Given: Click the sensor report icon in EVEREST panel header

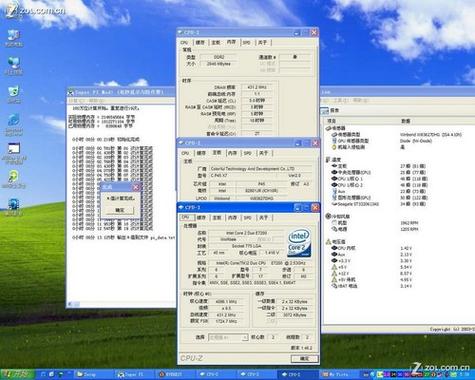Looking at the screenshot, I should point(325,111).
